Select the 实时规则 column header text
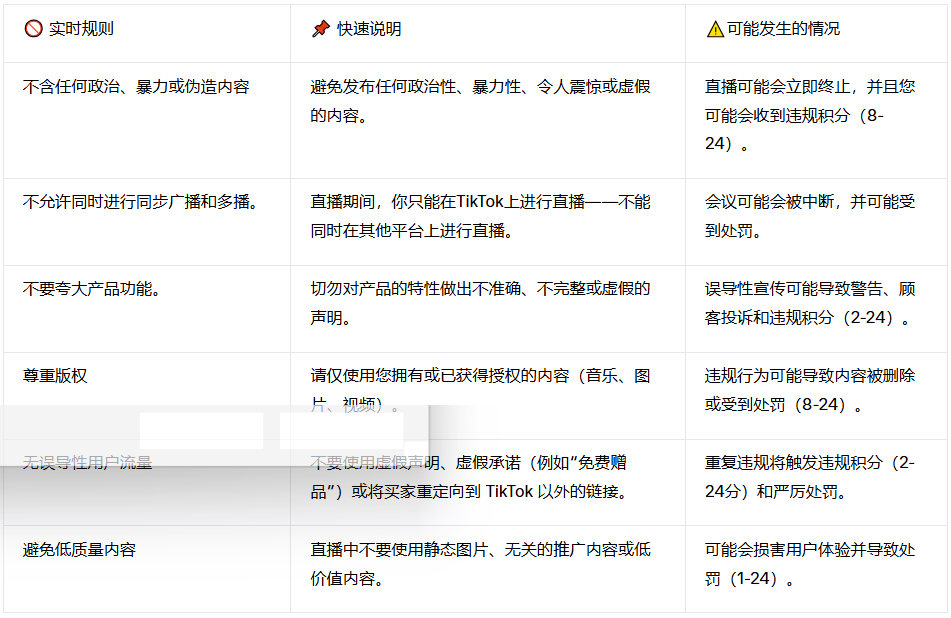The image size is (951, 618). tap(81, 29)
